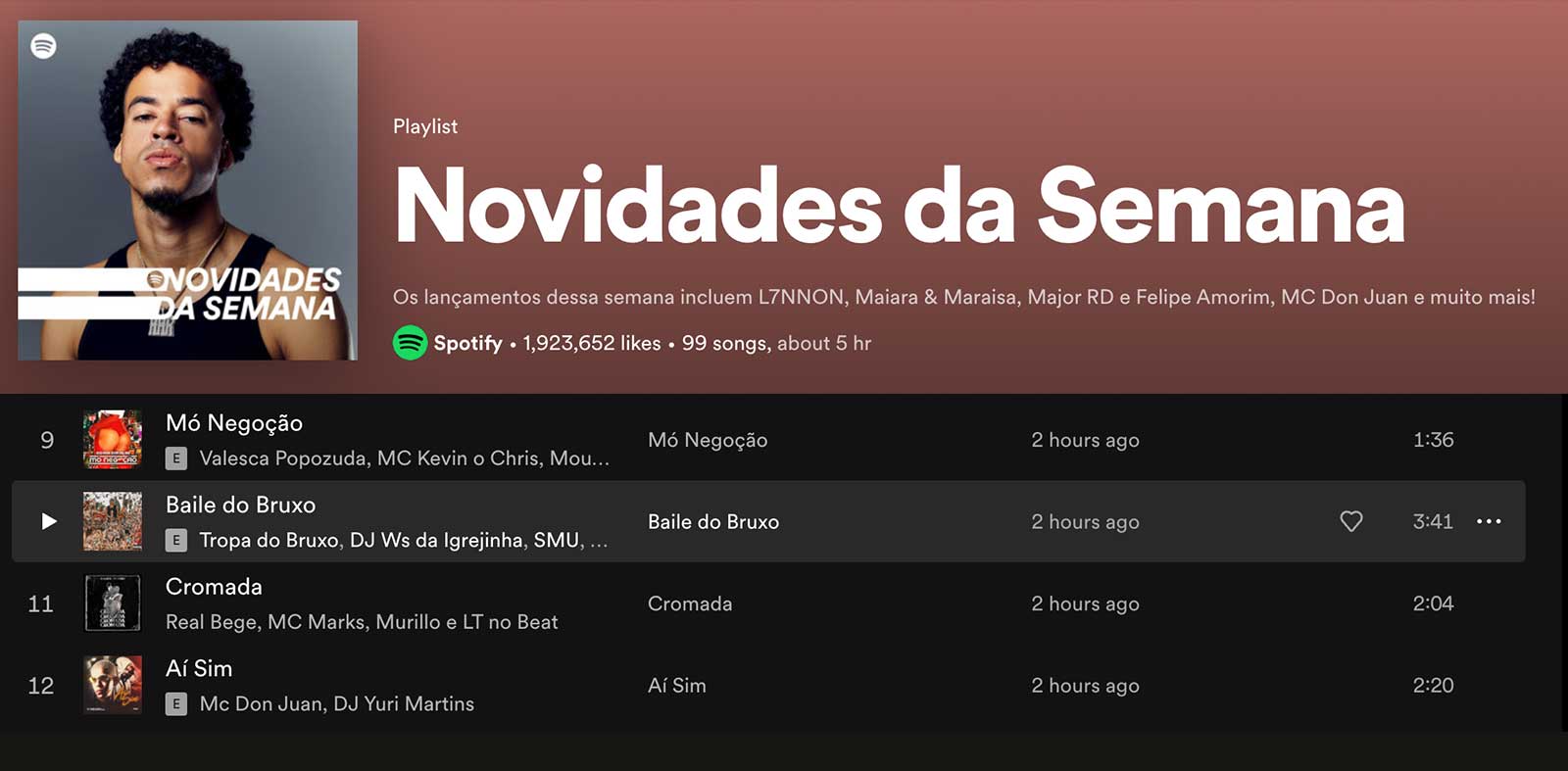1568x771 pixels.
Task: Click the Cromada album thumbnail
Action: (113, 602)
